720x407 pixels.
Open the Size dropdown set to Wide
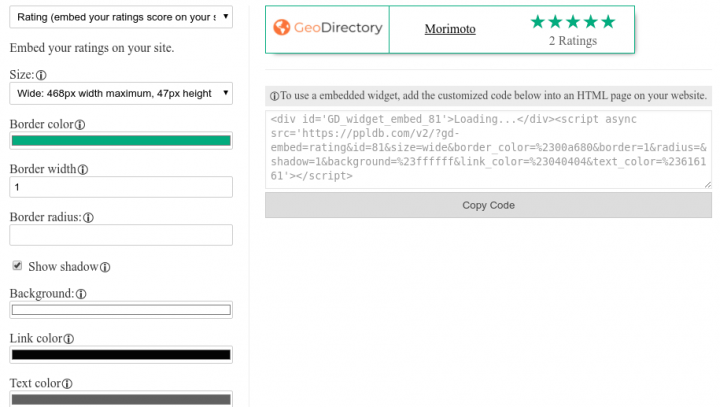tap(121, 93)
